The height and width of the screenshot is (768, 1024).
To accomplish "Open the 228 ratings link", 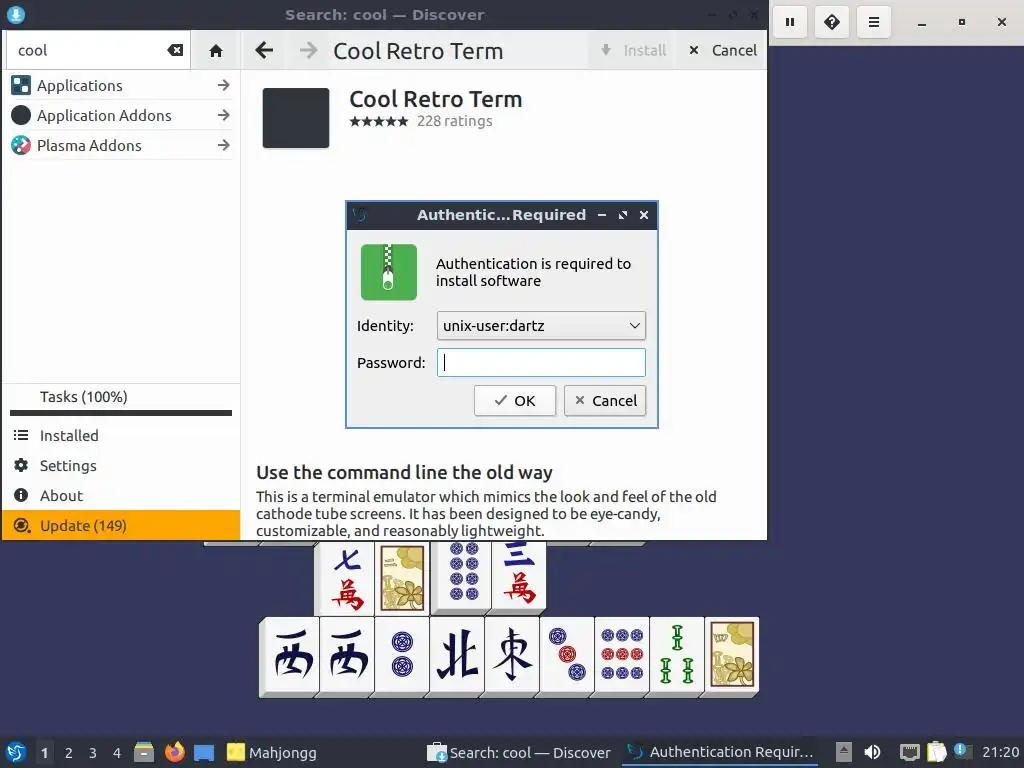I will (x=455, y=121).
